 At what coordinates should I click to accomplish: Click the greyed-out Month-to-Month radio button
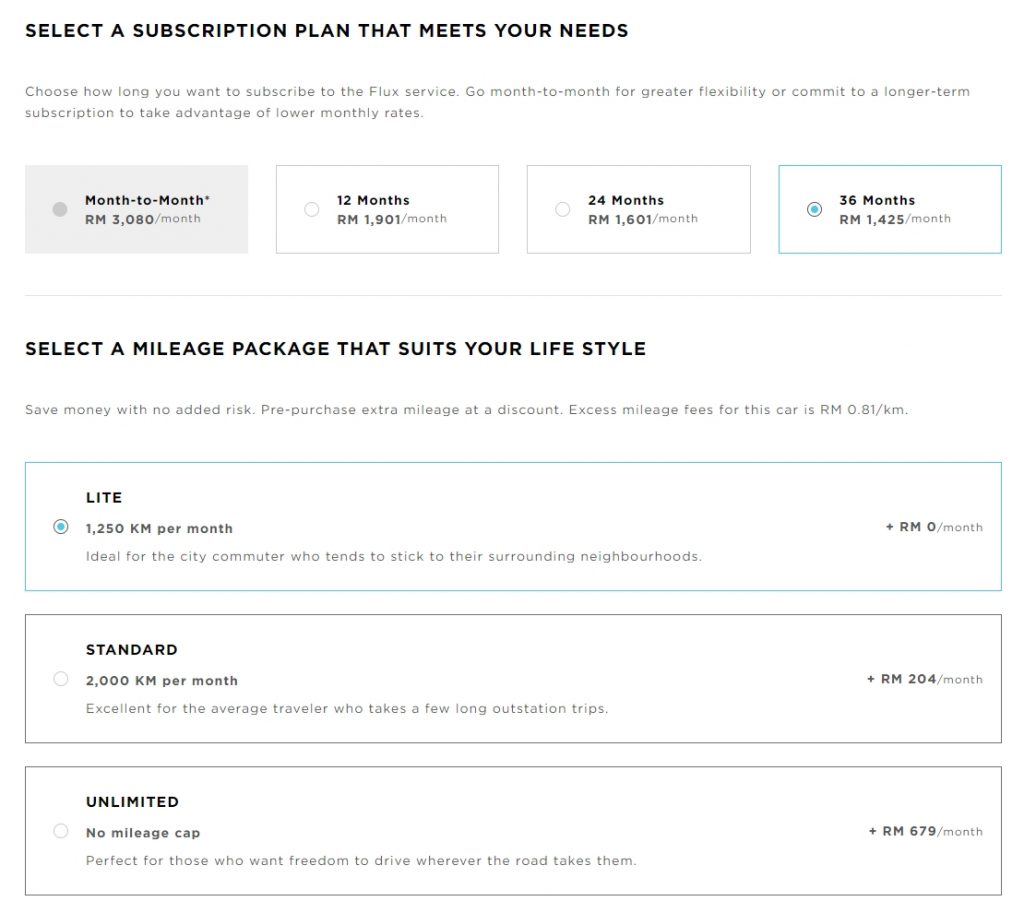point(60,209)
